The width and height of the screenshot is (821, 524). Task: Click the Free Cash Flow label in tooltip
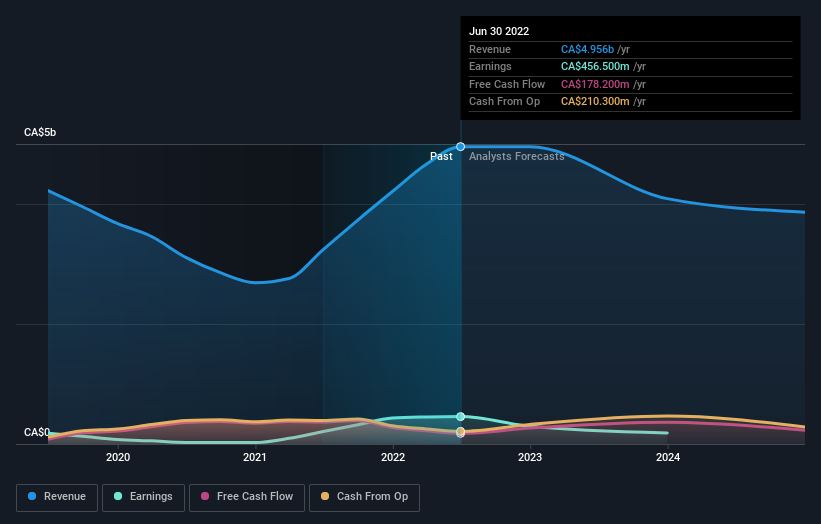point(507,84)
